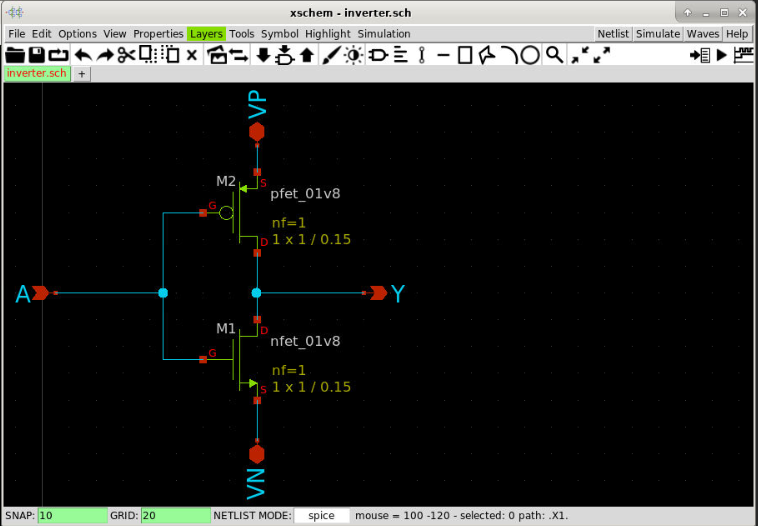Delete selection with the X icon
758x526 pixels.
pyautogui.click(x=192, y=55)
